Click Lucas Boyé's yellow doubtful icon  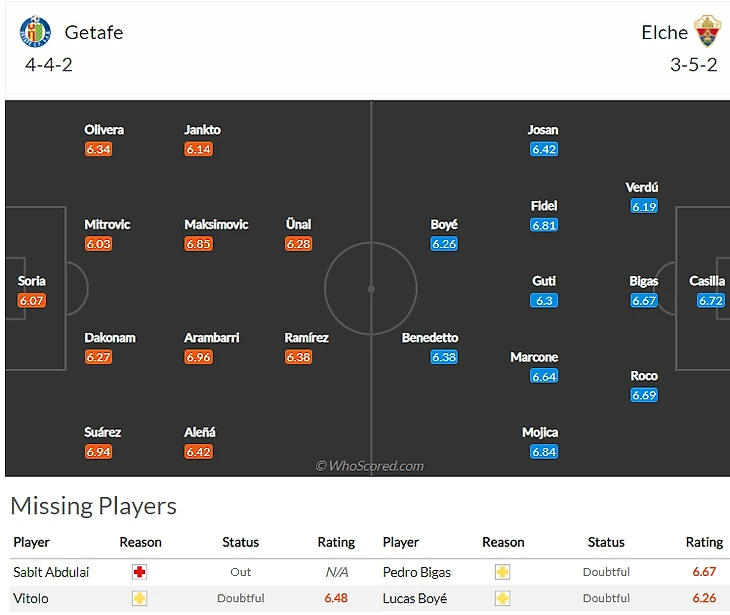pos(503,598)
